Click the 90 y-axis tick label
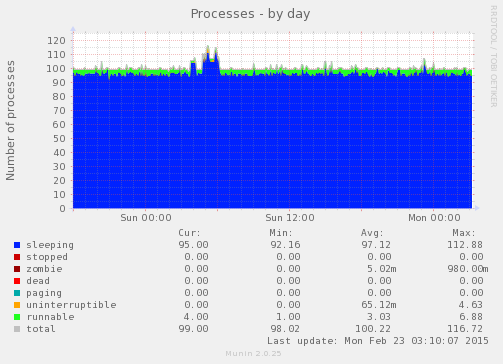The image size is (503, 364). pyautogui.click(x=59, y=83)
